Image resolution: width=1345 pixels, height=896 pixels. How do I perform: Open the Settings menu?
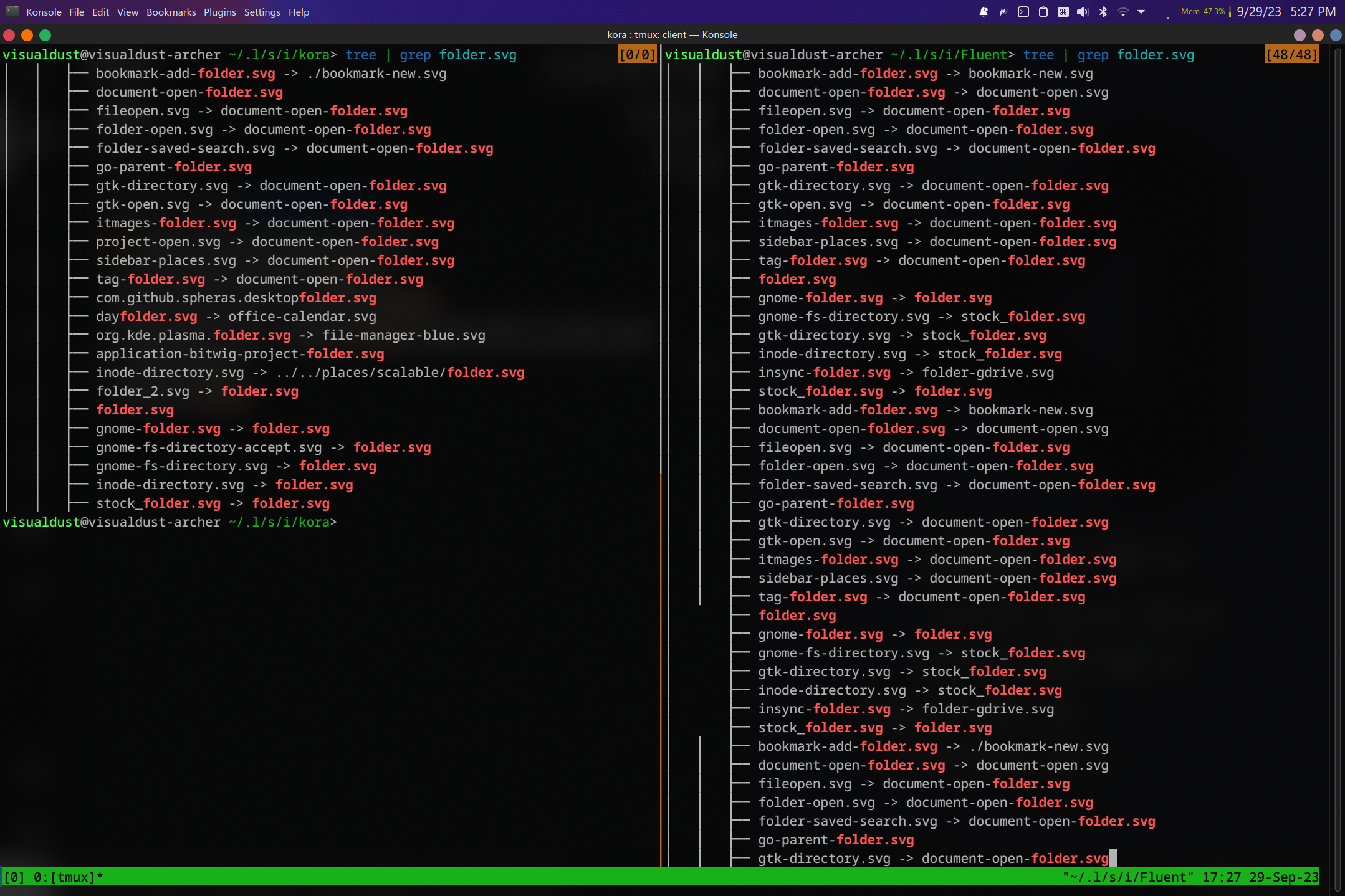(x=262, y=12)
